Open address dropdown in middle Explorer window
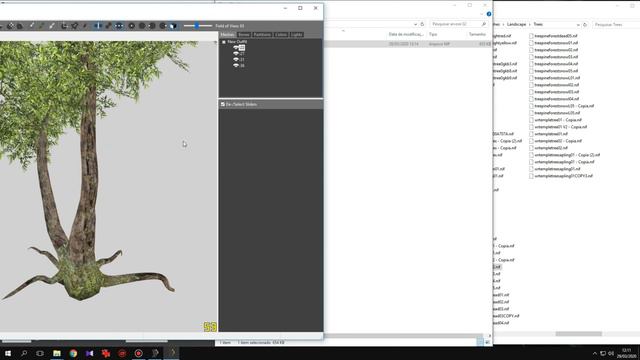Screen dimensions: 640x360 click(416, 24)
